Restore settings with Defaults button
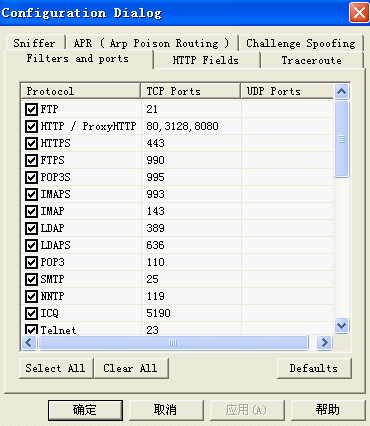 [314, 368]
